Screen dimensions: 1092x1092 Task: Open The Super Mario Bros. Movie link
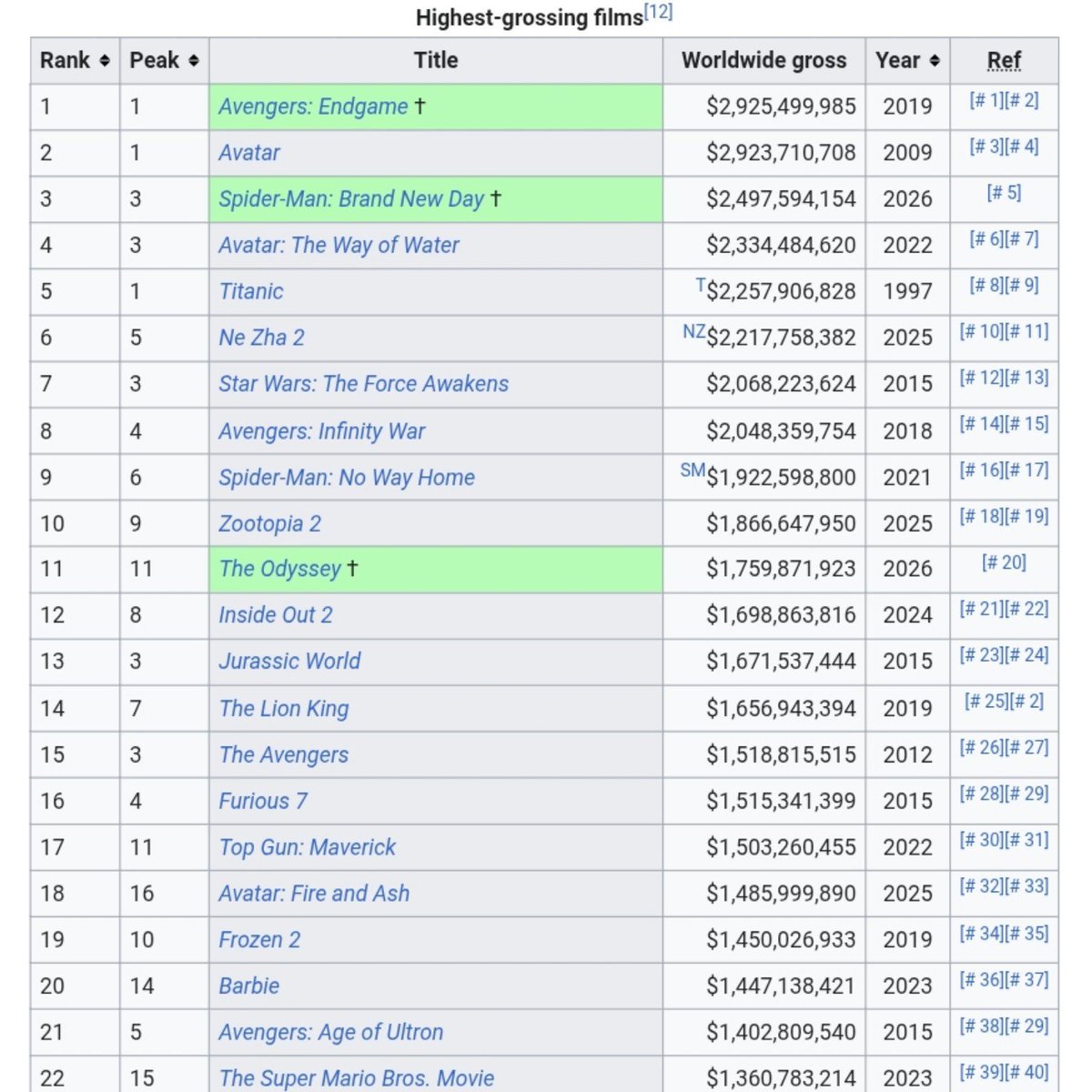point(356,1079)
